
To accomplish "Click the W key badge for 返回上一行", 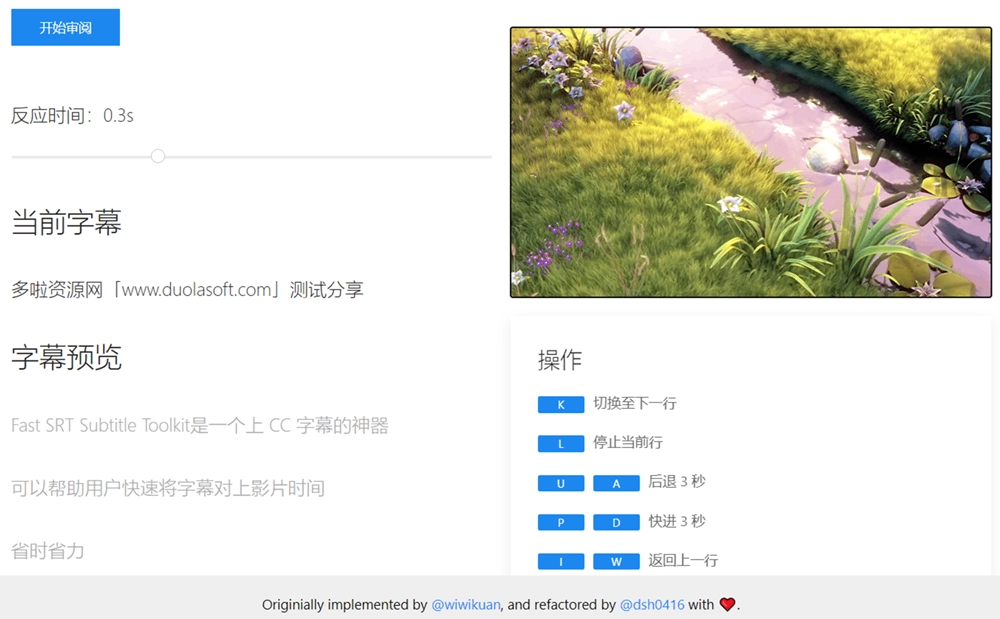I will (616, 562).
